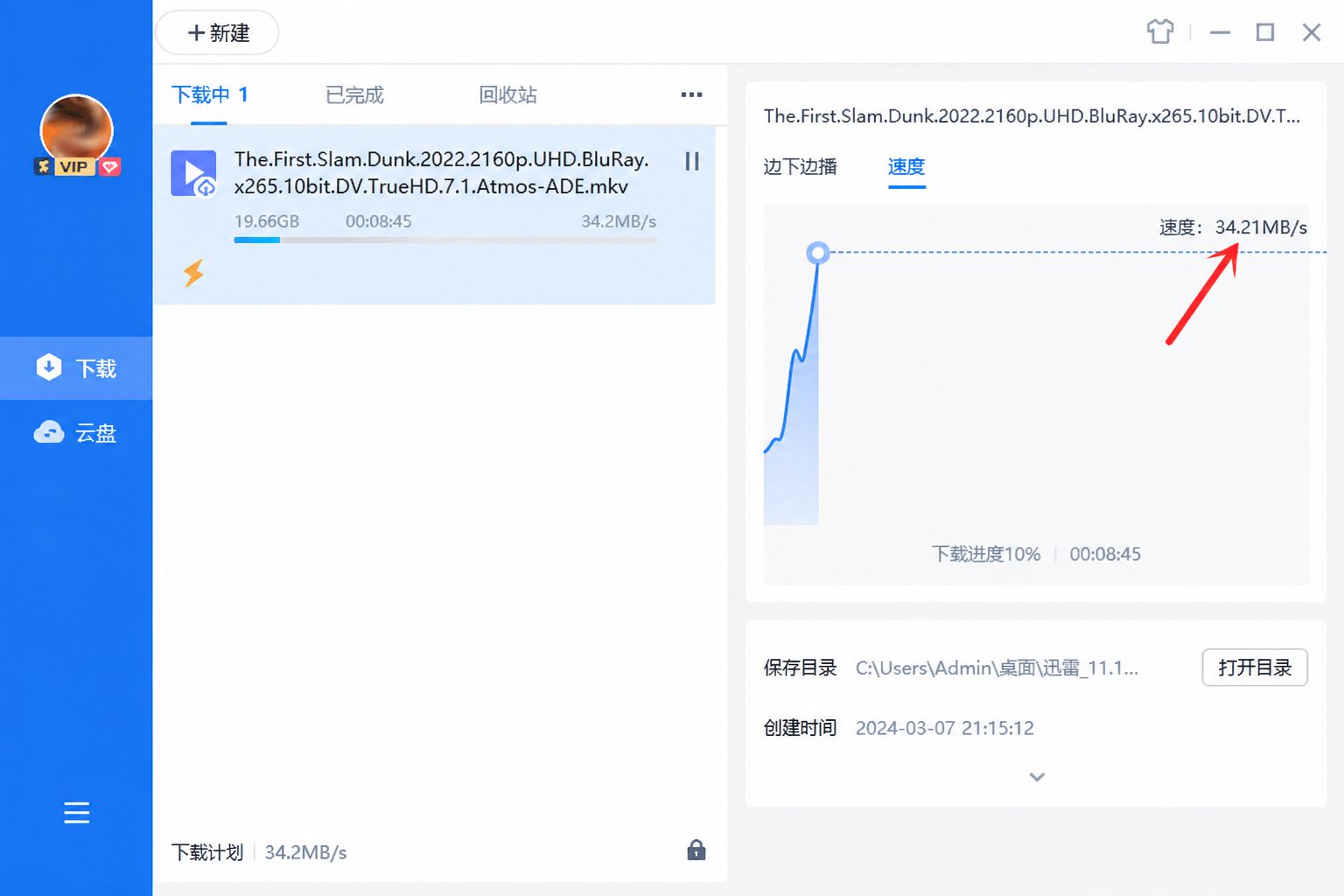Image resolution: width=1344 pixels, height=896 pixels.
Task: Minimize the window
Action: click(1220, 33)
